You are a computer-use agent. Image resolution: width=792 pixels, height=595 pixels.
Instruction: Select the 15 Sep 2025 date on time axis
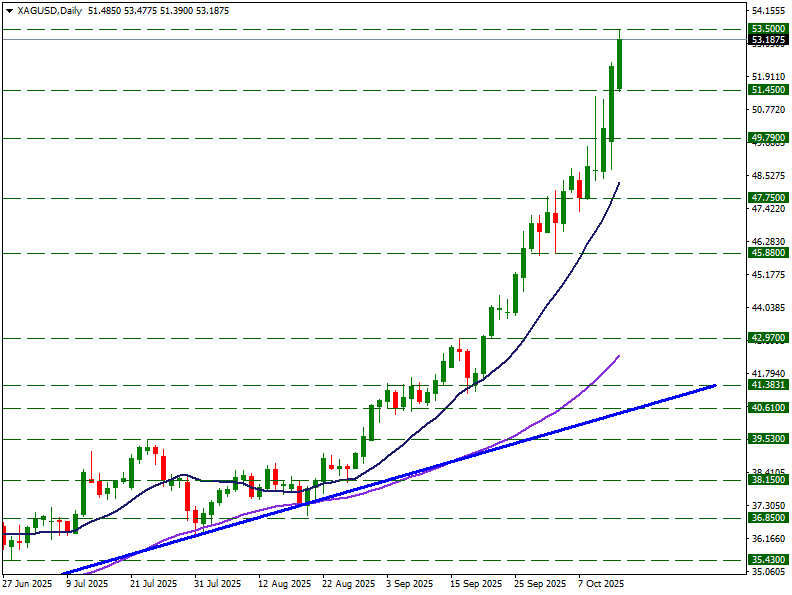(x=475, y=583)
